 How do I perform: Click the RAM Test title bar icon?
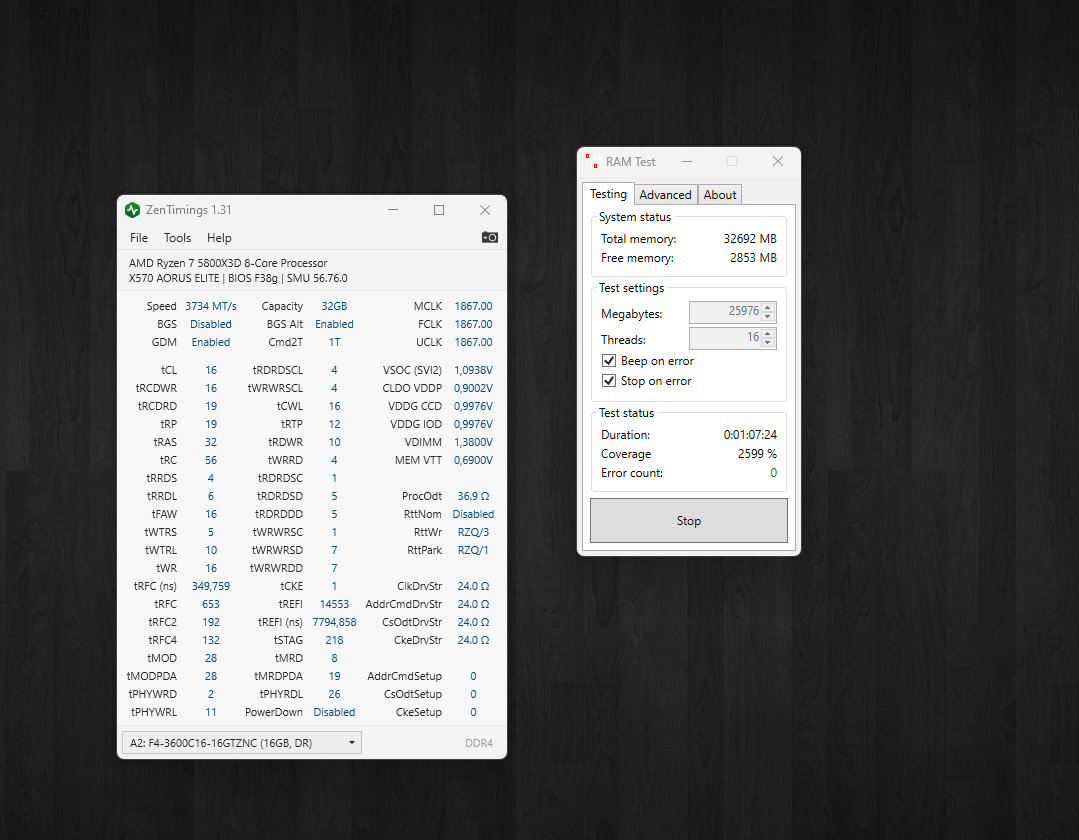[x=592, y=161]
